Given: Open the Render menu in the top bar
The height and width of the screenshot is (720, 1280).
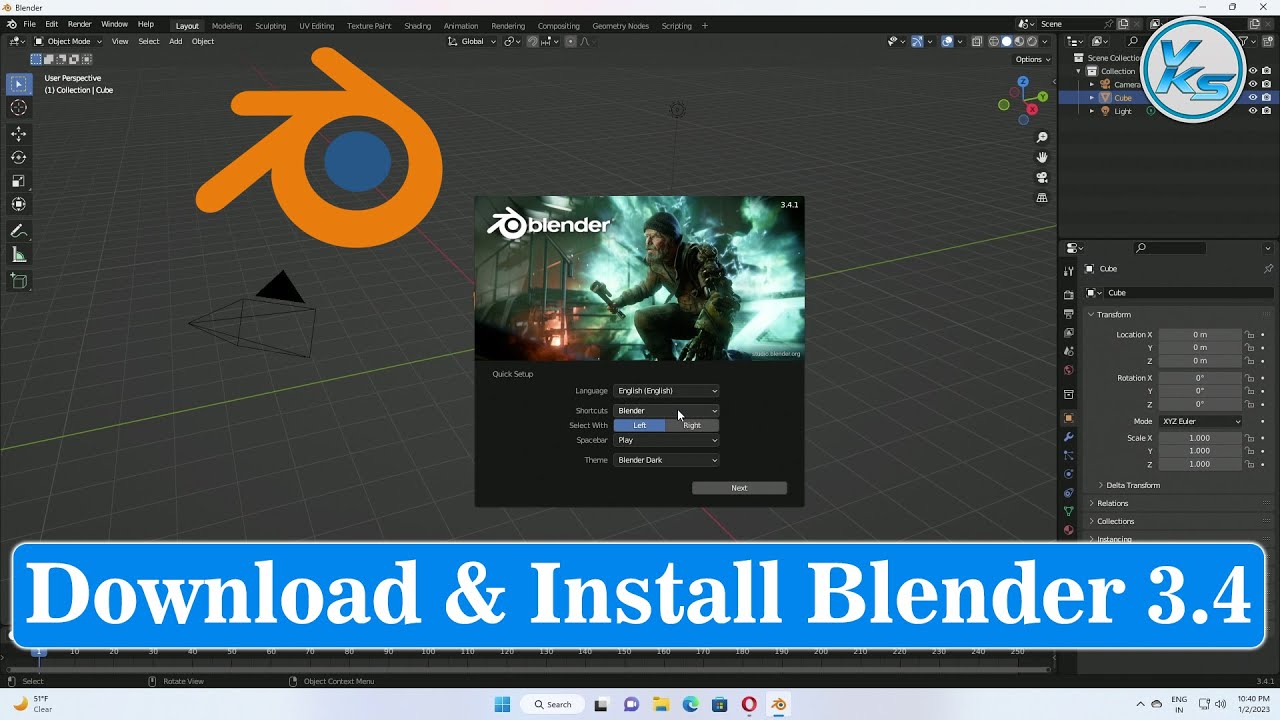Looking at the screenshot, I should [79, 23].
